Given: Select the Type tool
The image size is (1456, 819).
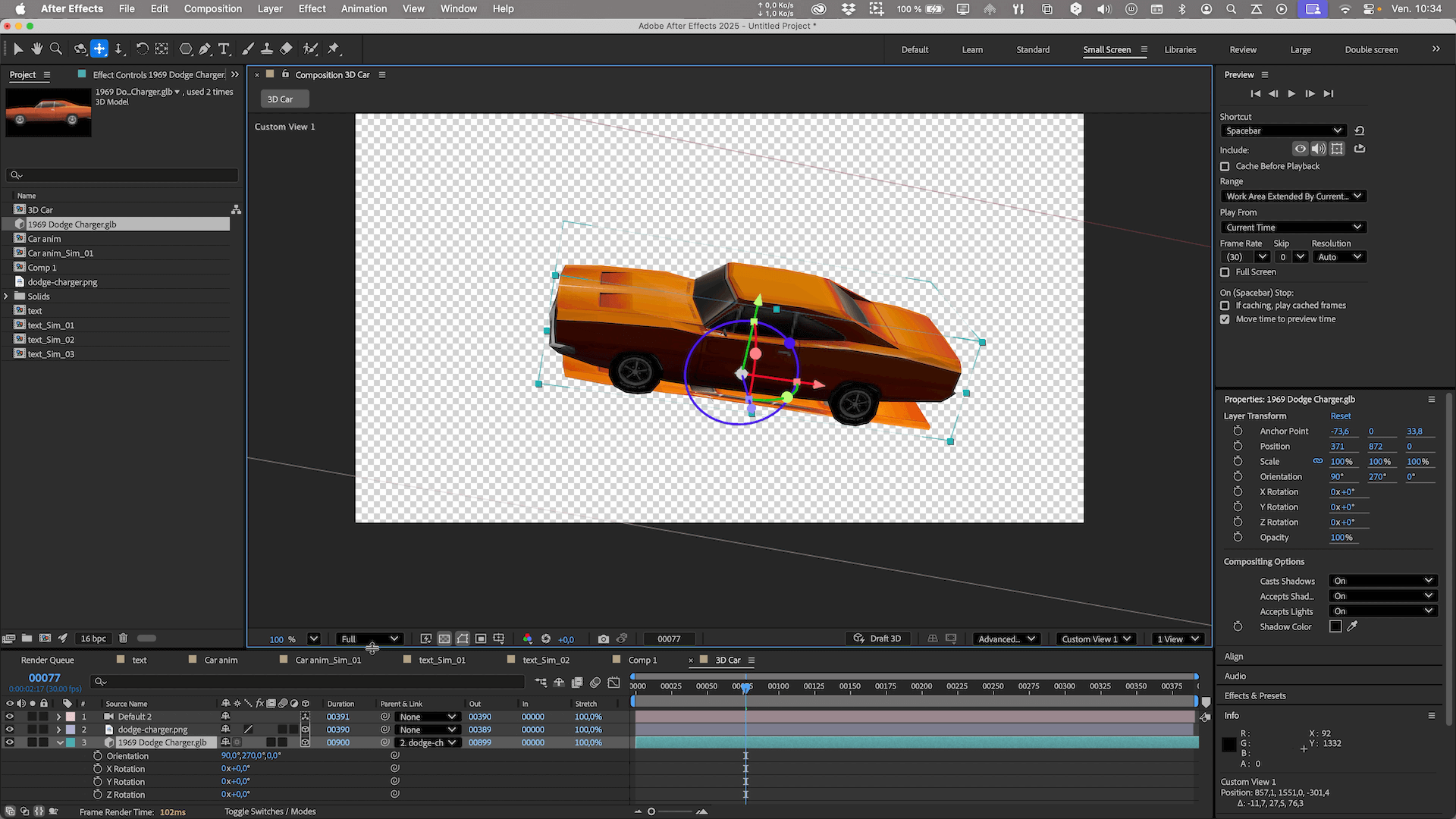Looking at the screenshot, I should click(x=224, y=49).
